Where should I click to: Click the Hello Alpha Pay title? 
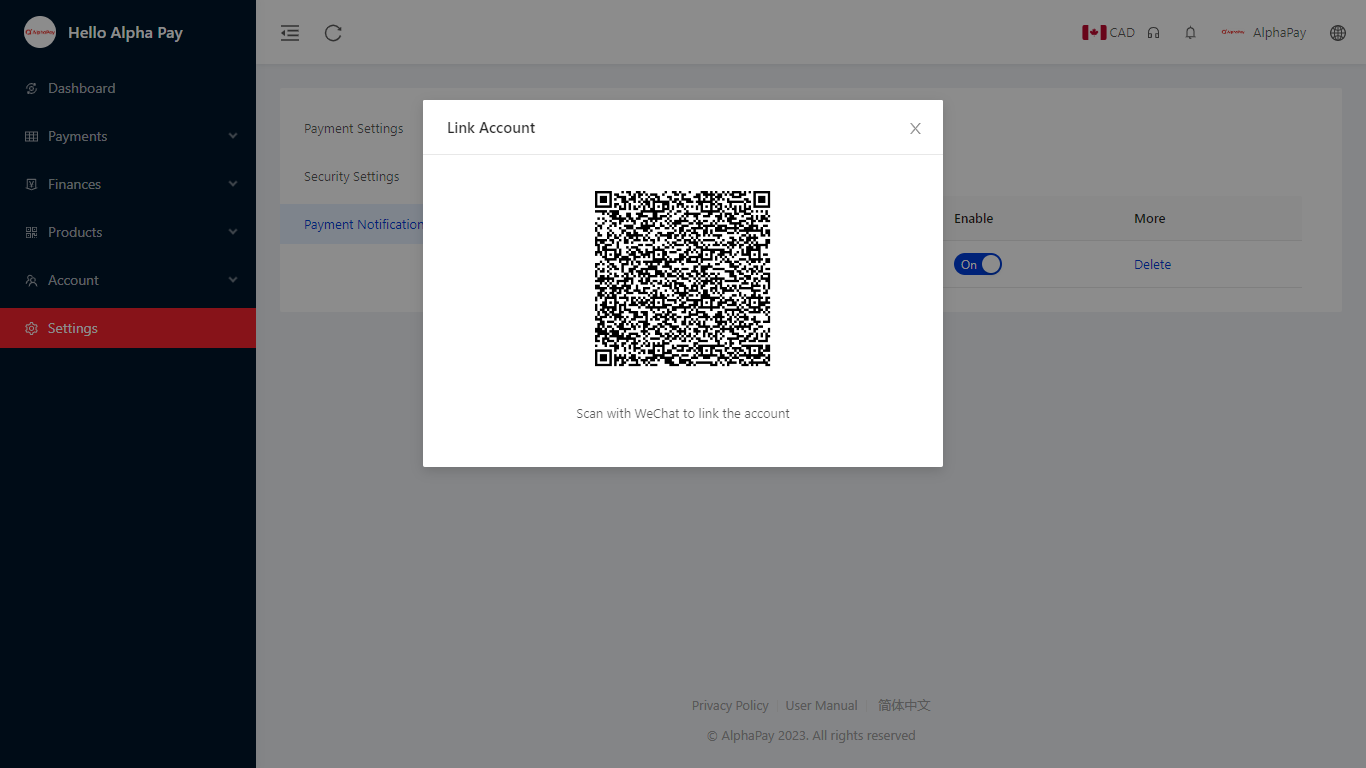(x=125, y=33)
